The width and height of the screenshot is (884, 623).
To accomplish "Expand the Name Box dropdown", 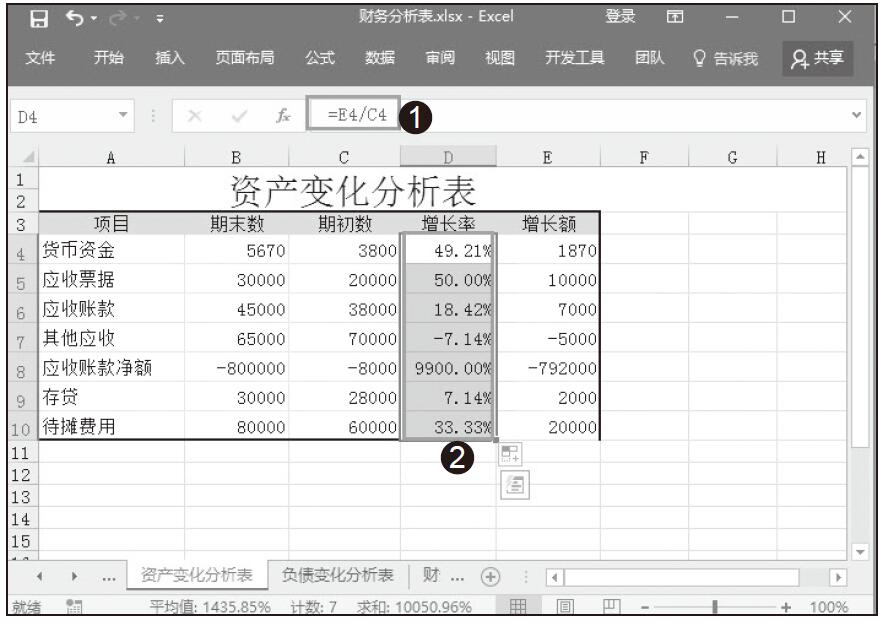I will [124, 116].
